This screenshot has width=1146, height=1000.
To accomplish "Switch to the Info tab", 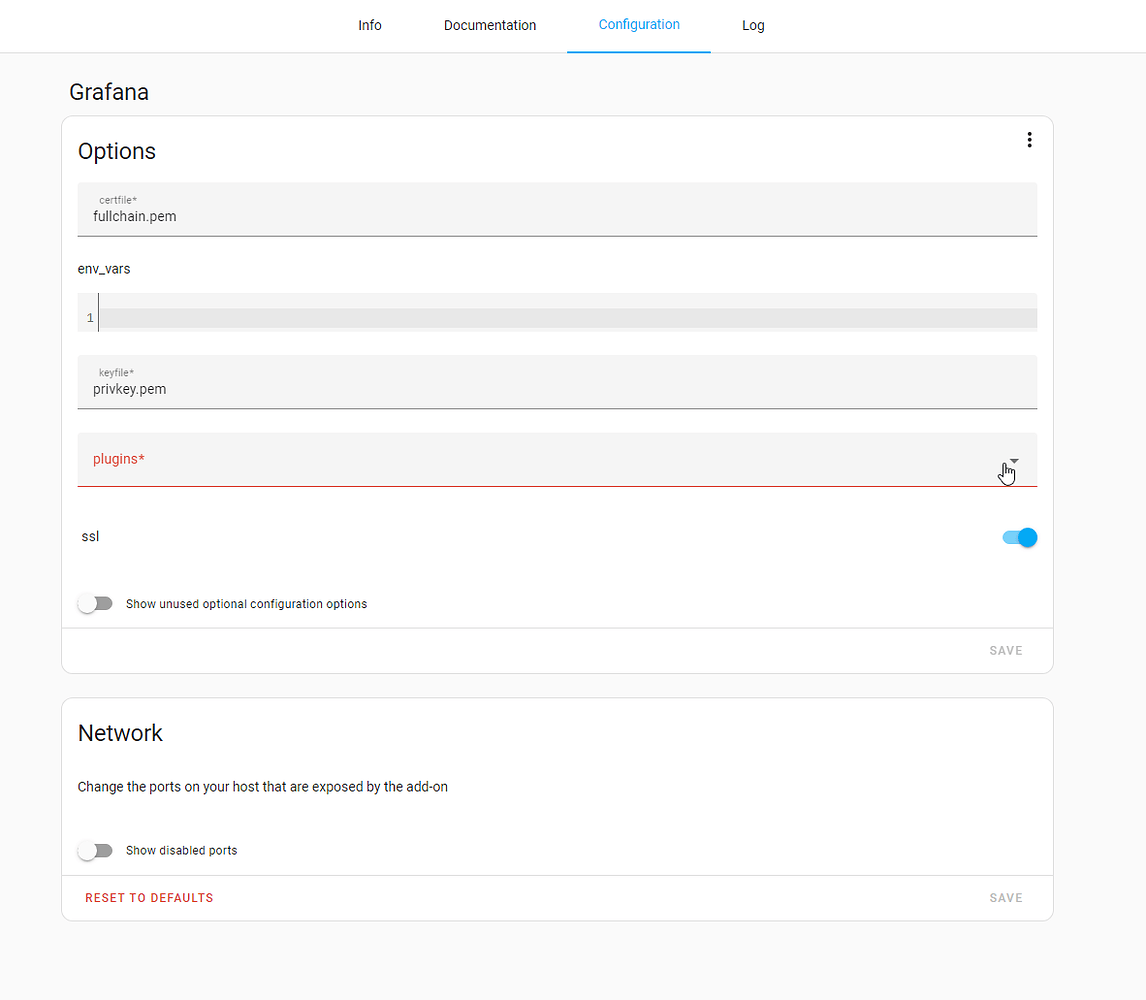I will click(370, 26).
